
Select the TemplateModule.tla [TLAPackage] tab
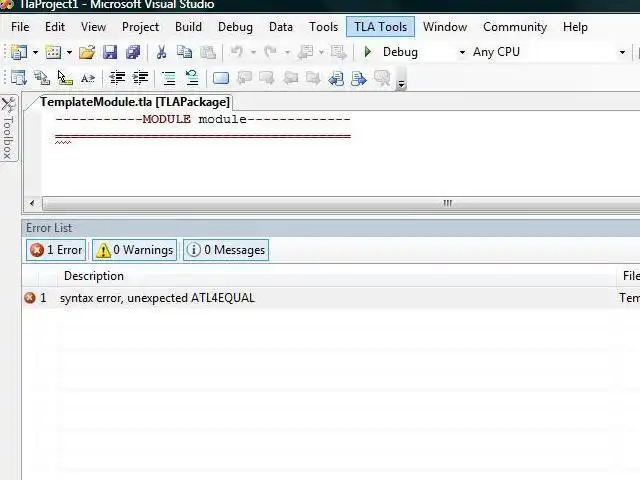[x=135, y=102]
